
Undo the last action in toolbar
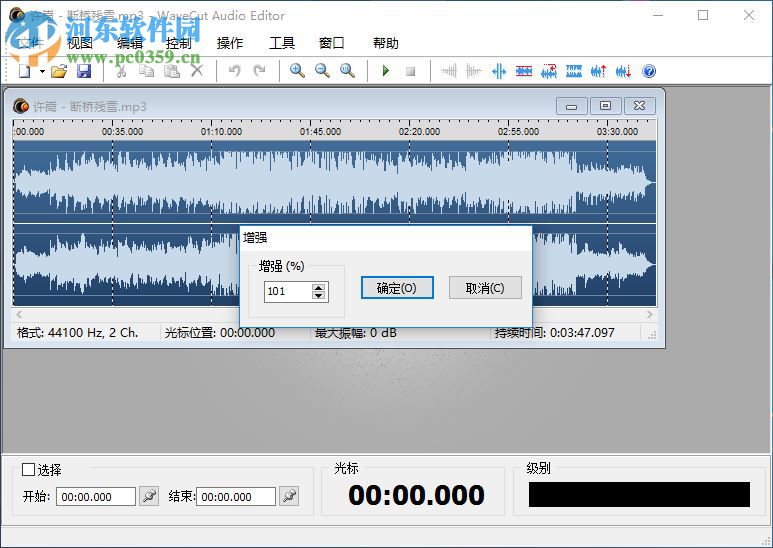coord(234,71)
